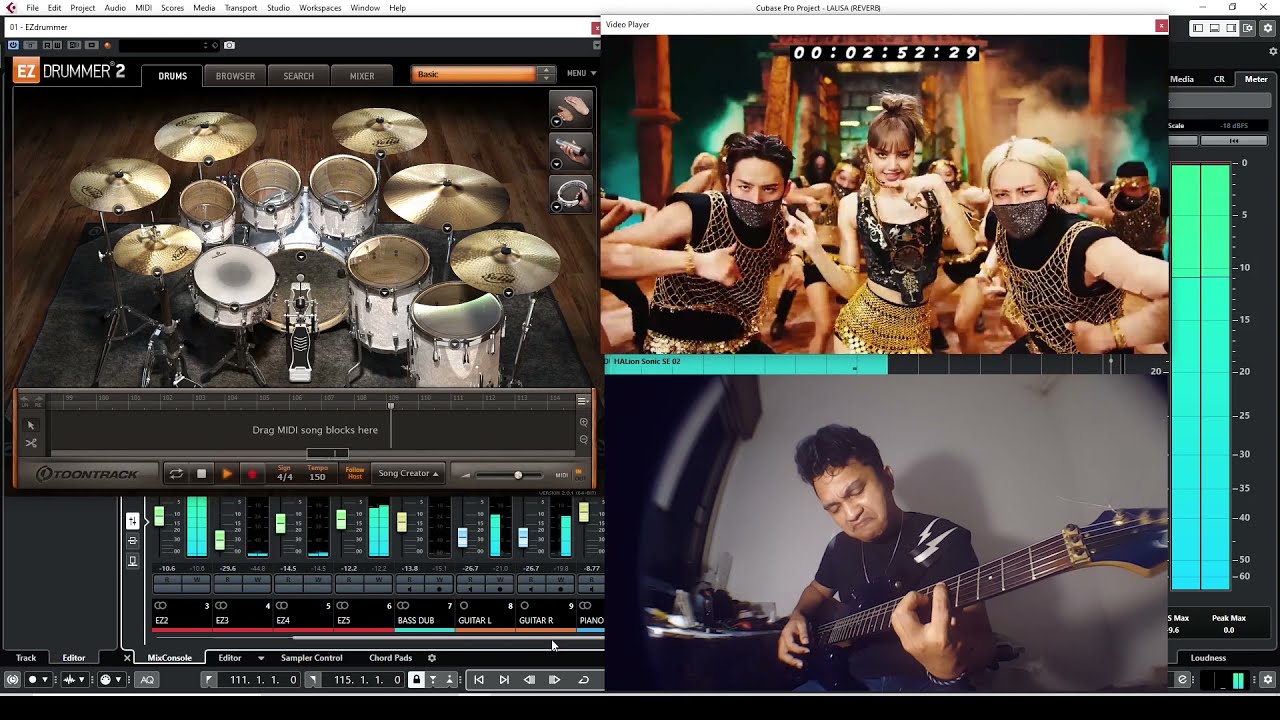
Task: Adjust the EZdrummer master volume slider
Action: (x=517, y=475)
